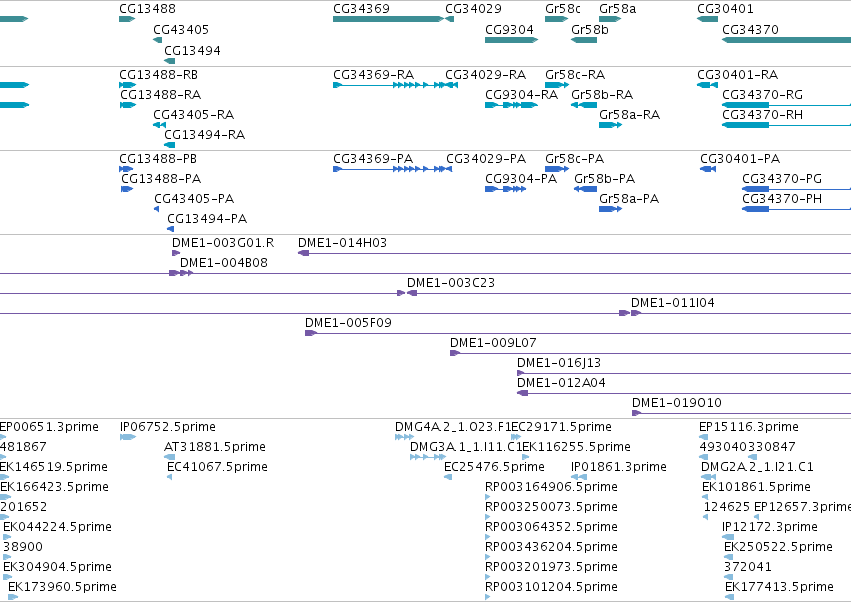Image resolution: width=851 pixels, height=602 pixels.
Task: Click protein CG13494-PA
Action: coord(170,229)
